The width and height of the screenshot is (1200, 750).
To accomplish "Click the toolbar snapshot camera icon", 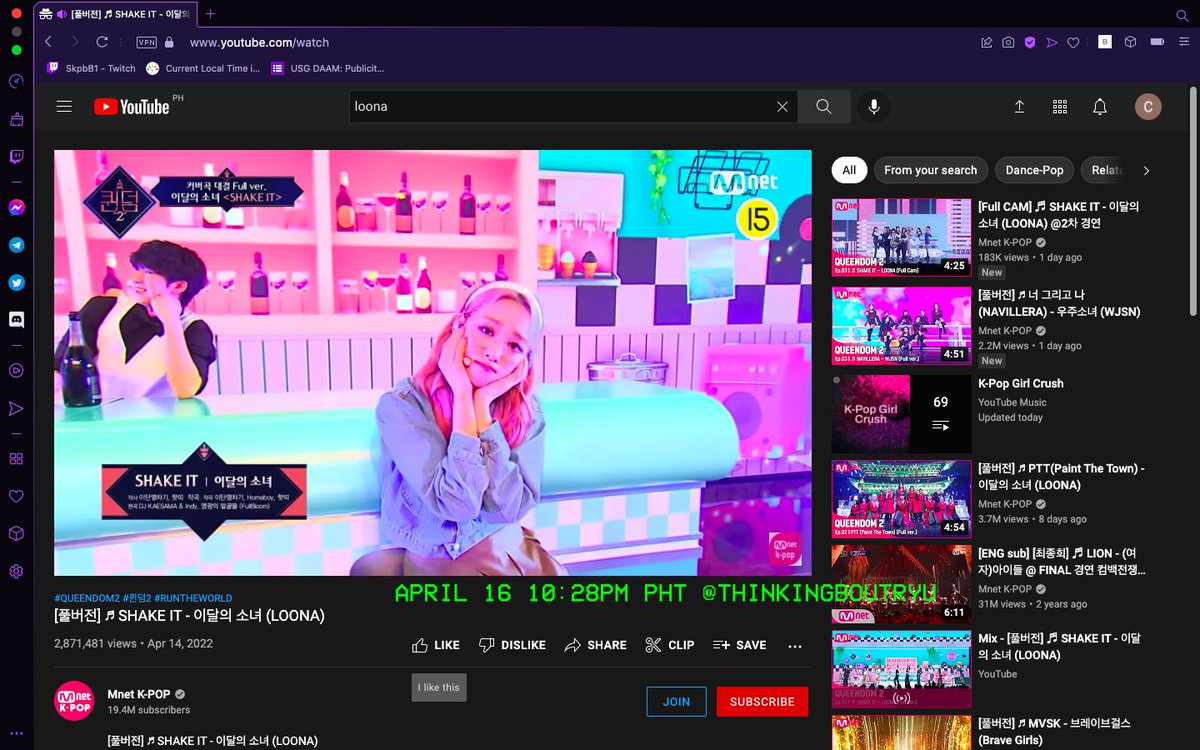I will click(x=1008, y=42).
